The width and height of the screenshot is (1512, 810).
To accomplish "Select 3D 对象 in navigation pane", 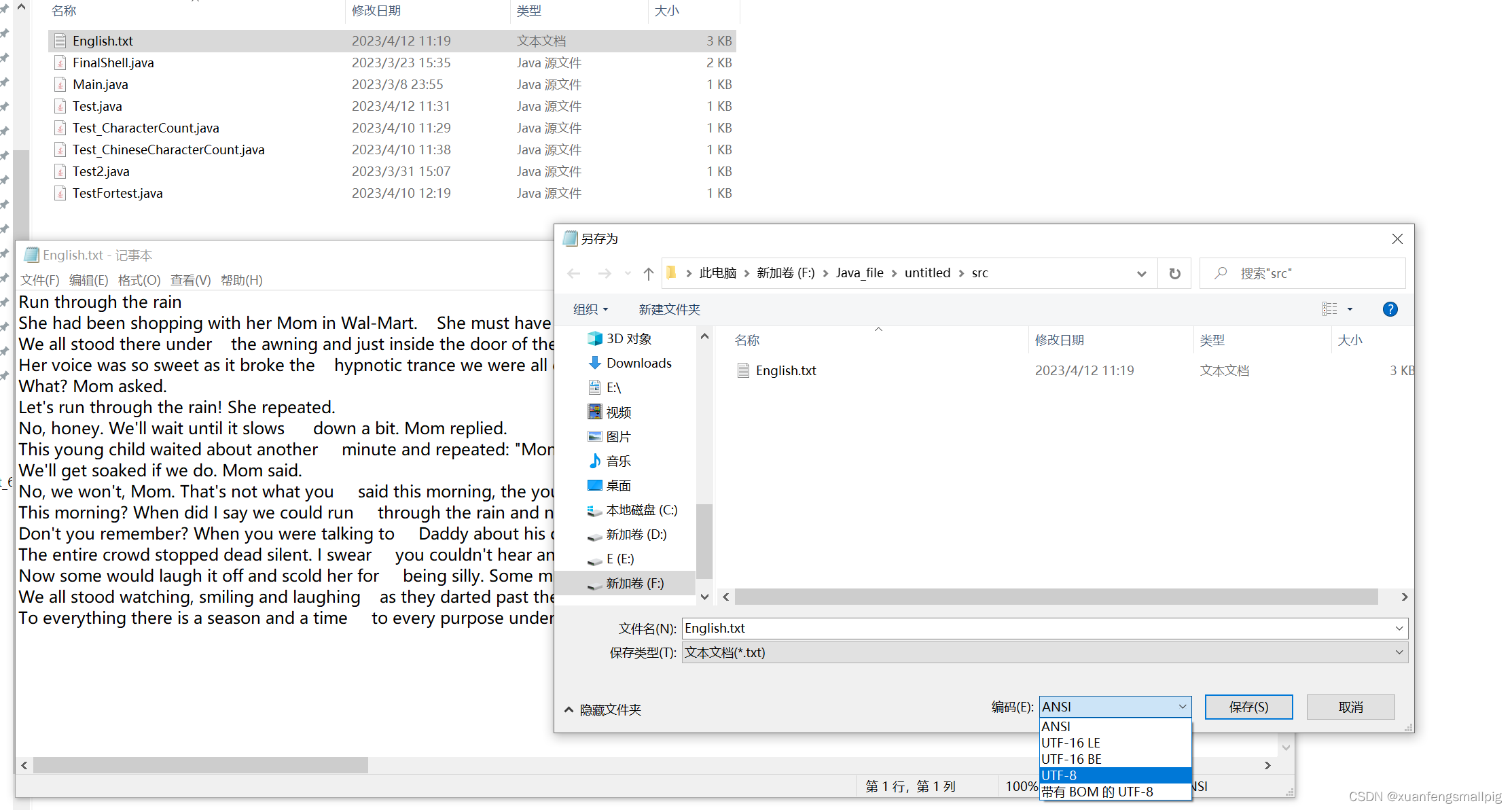I will coord(628,338).
